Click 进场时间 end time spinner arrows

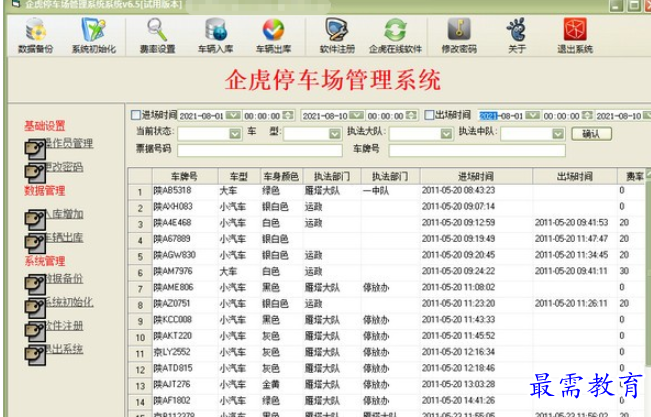tap(411, 115)
